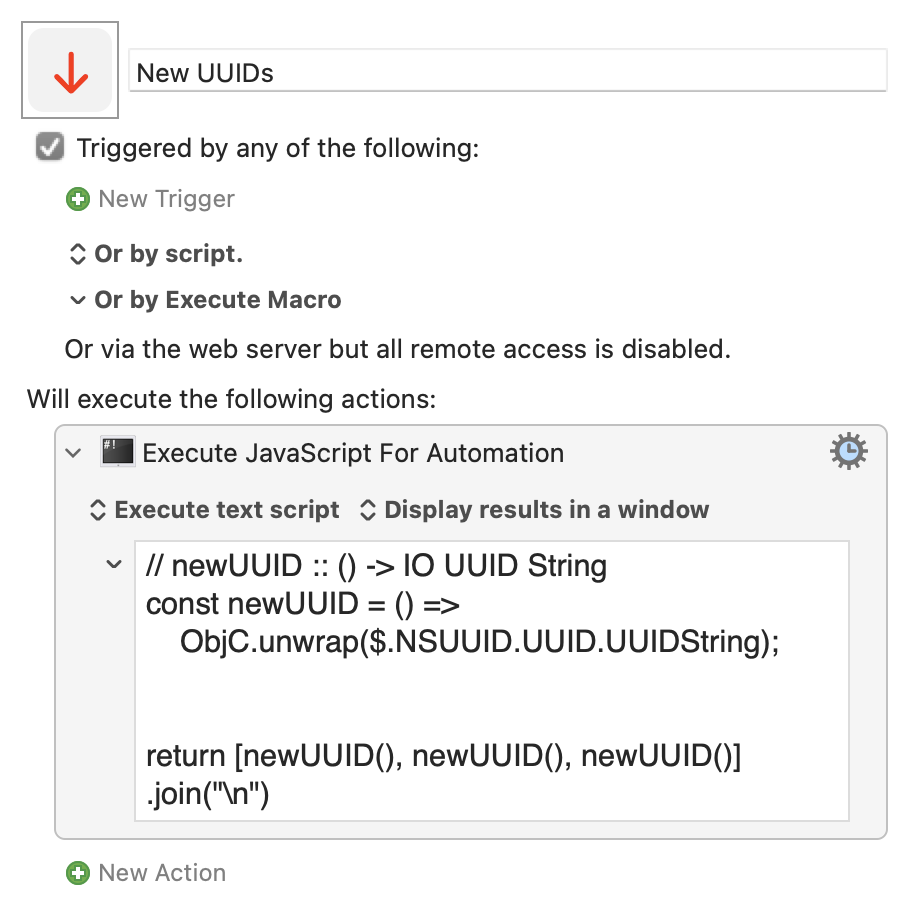
Task: Collapse the script text field chevron
Action: point(115,564)
